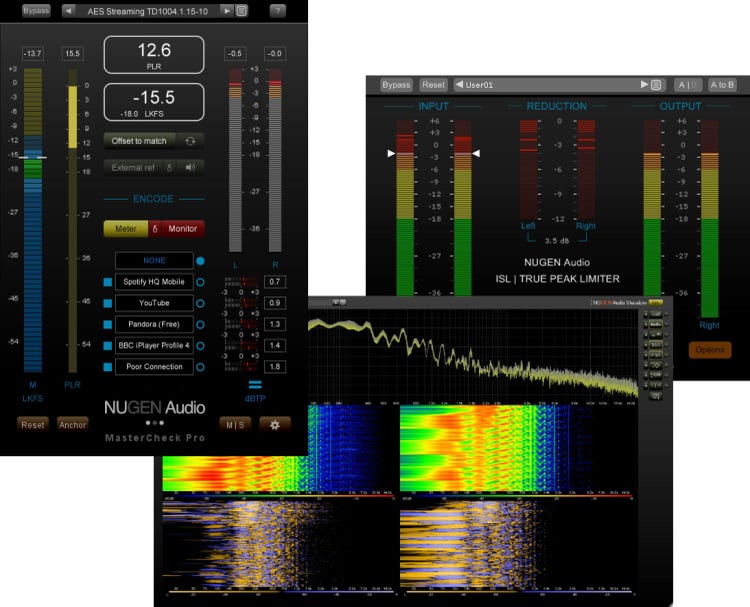Open MasterCheck settings via the gear icon
The width and height of the screenshot is (750, 607).
276,424
